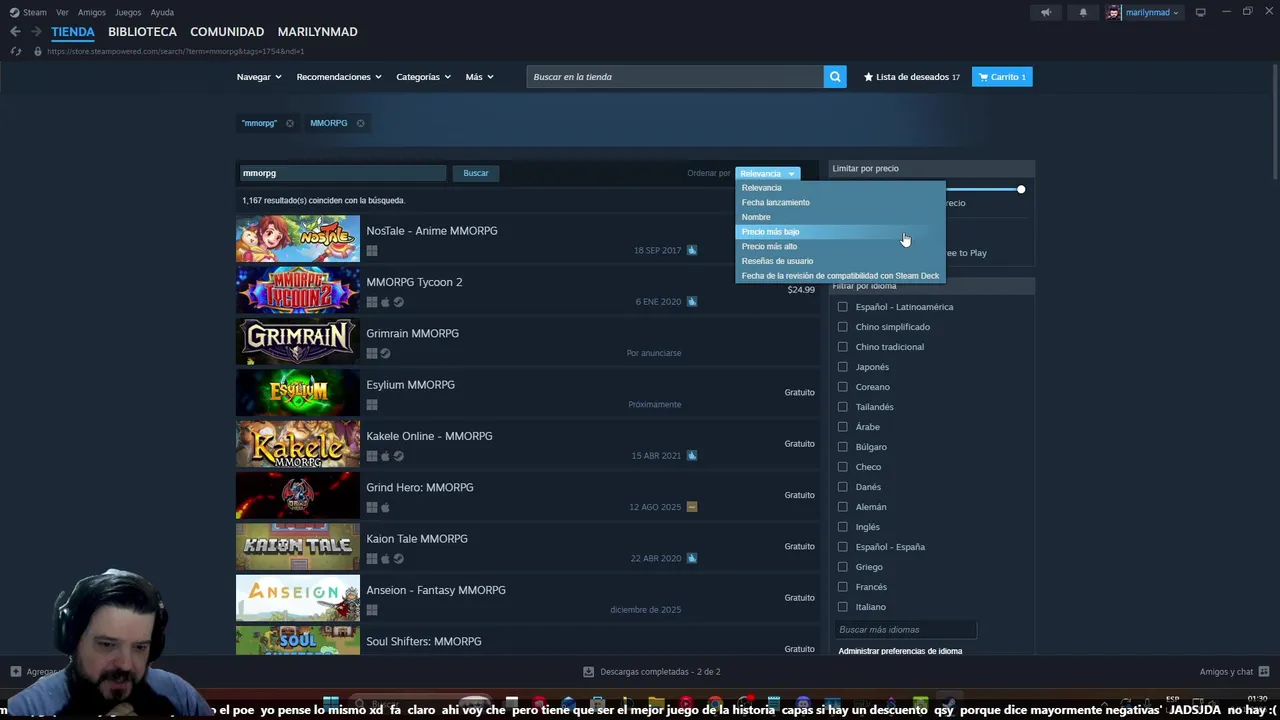Click Steam Deck status icon for Kaion Tale

click(691, 558)
